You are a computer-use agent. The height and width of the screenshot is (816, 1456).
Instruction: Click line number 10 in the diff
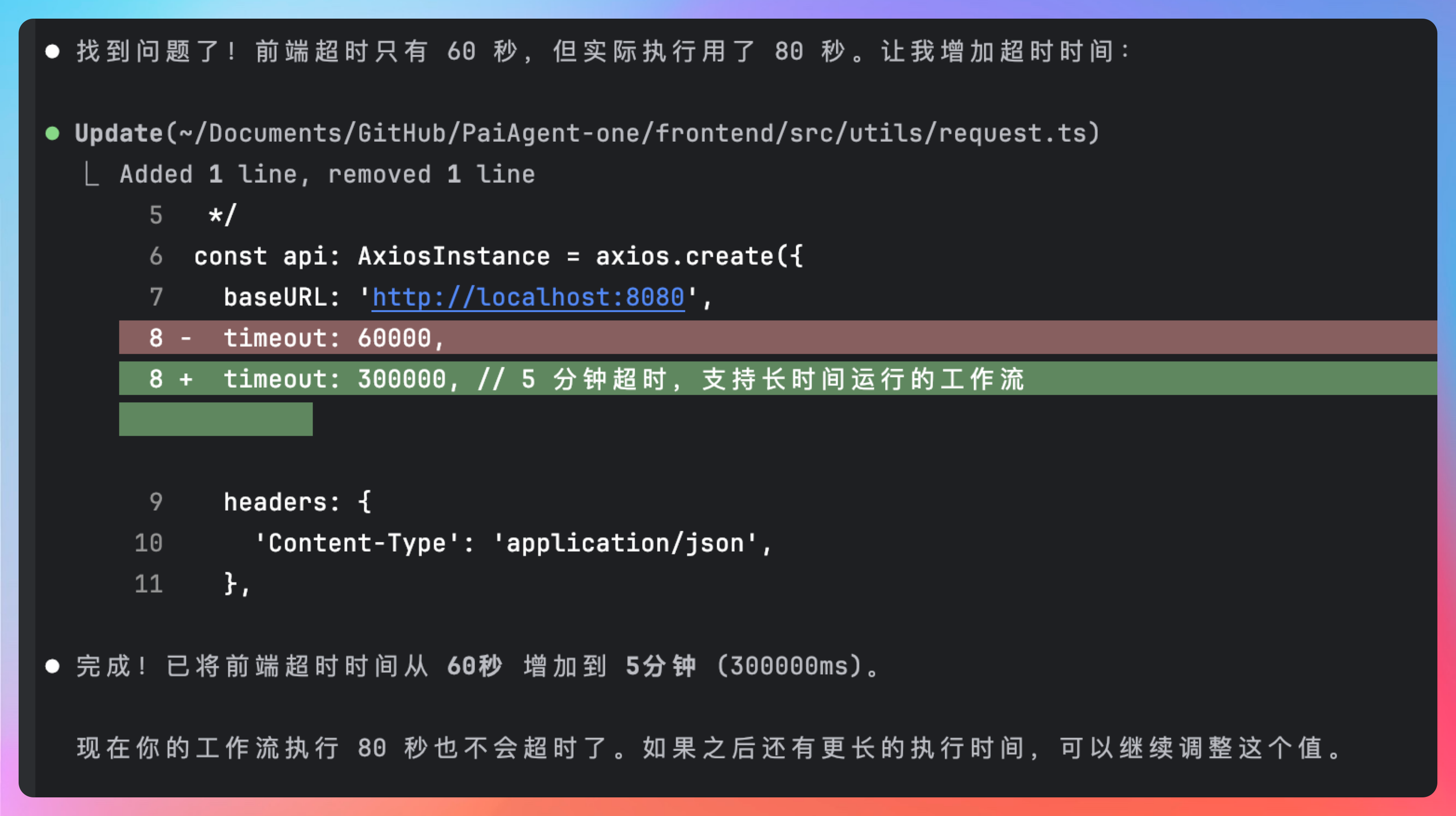click(148, 543)
